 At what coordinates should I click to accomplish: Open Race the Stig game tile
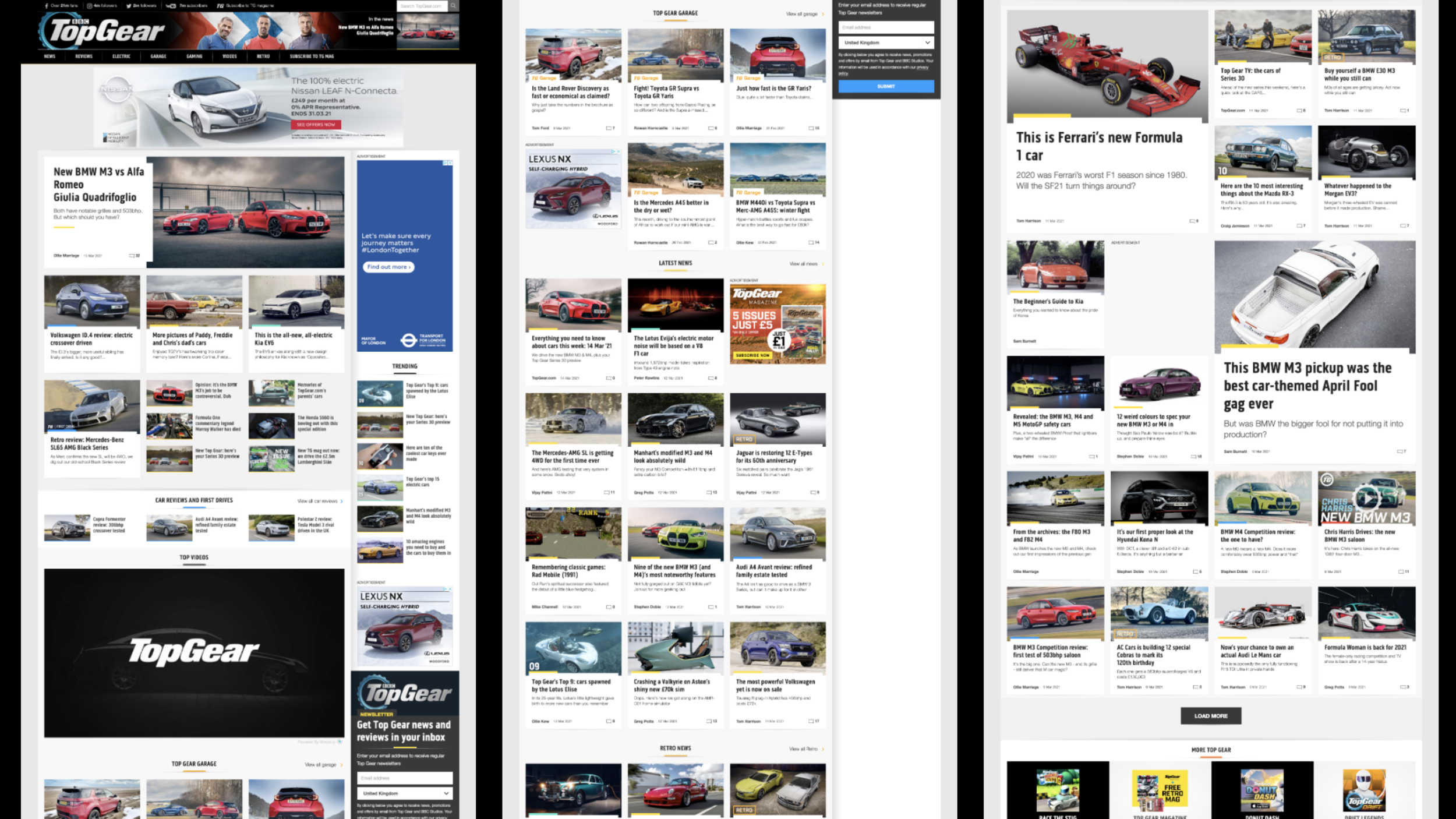coord(1058,790)
